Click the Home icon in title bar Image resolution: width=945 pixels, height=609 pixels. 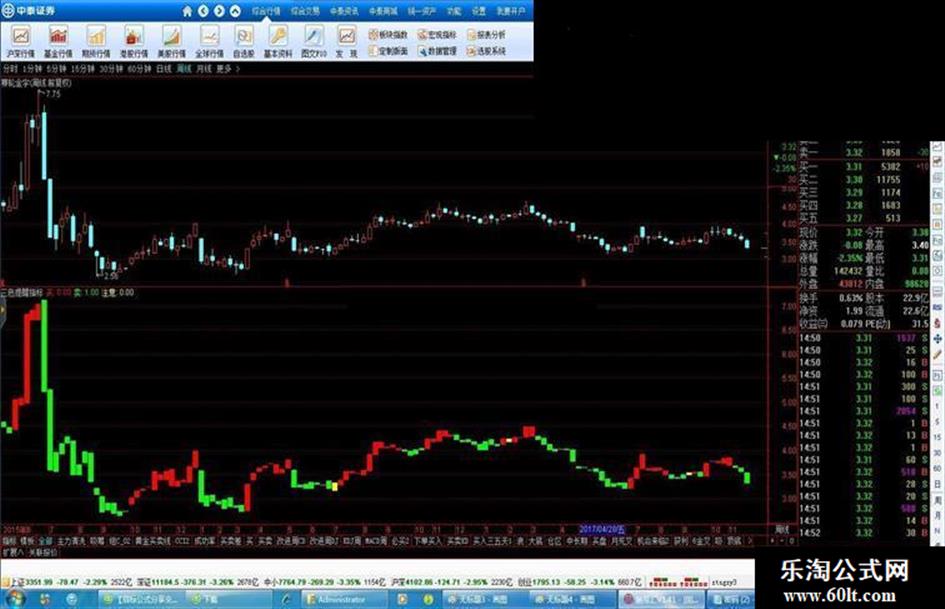coord(187,11)
